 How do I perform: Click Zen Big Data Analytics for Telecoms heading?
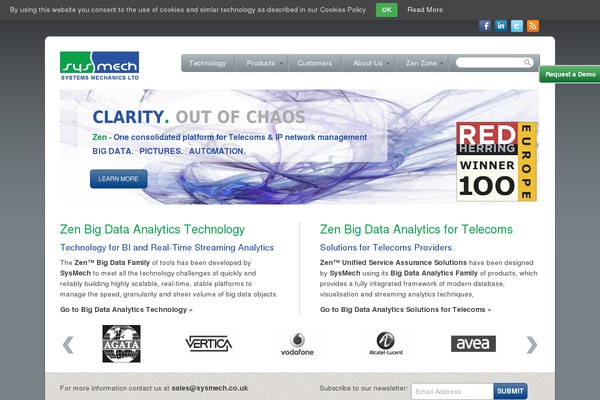[x=416, y=229]
